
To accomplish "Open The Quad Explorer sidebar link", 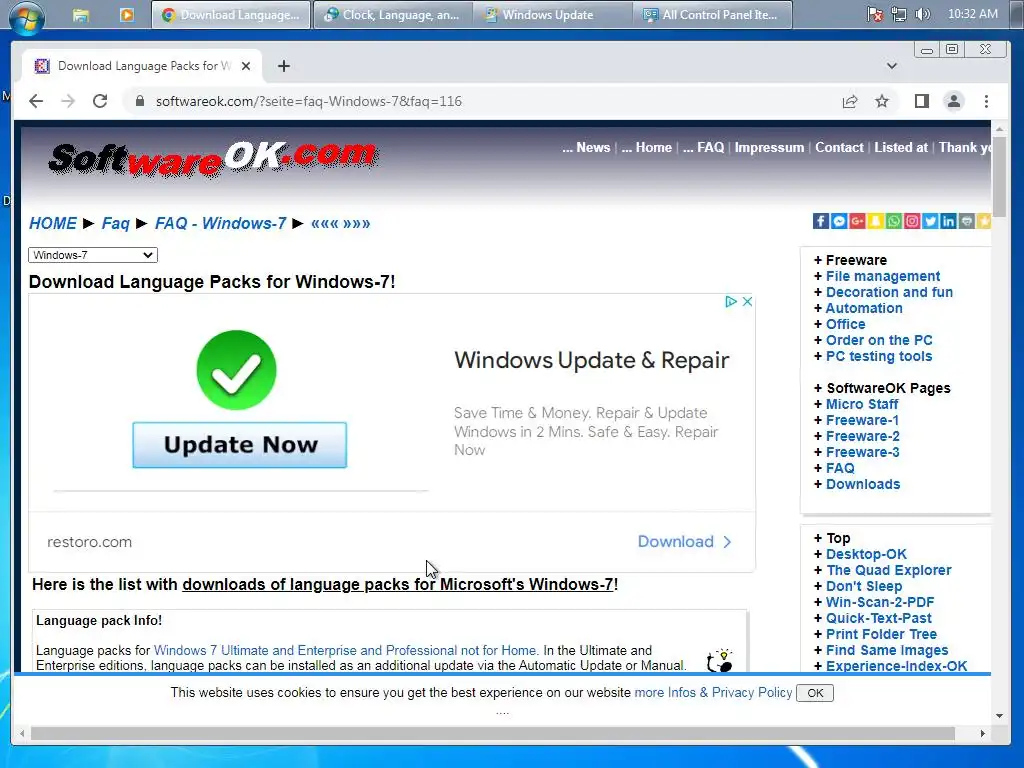I will (x=889, y=570).
